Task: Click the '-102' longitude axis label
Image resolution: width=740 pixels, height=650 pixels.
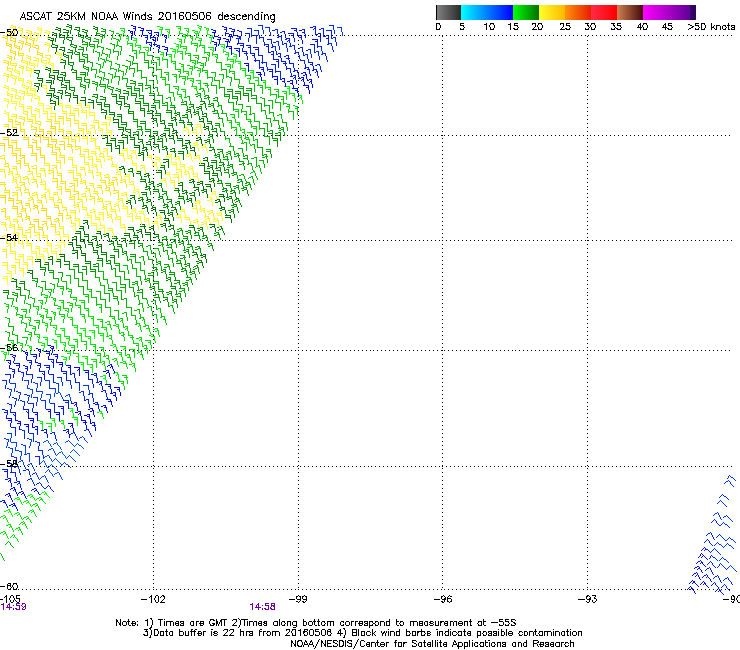Action: click(x=153, y=599)
